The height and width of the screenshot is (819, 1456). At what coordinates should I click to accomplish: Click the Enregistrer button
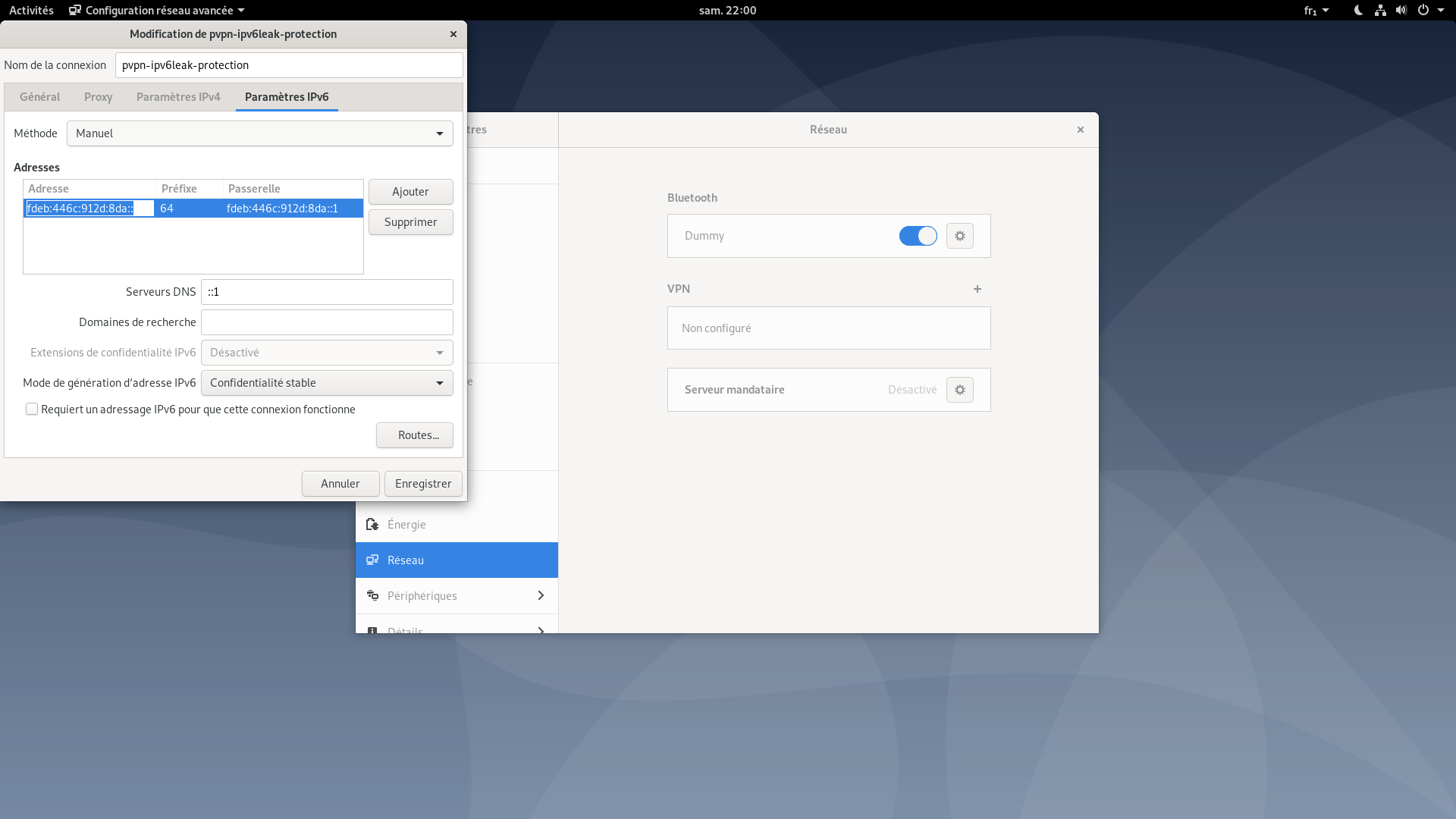point(423,483)
